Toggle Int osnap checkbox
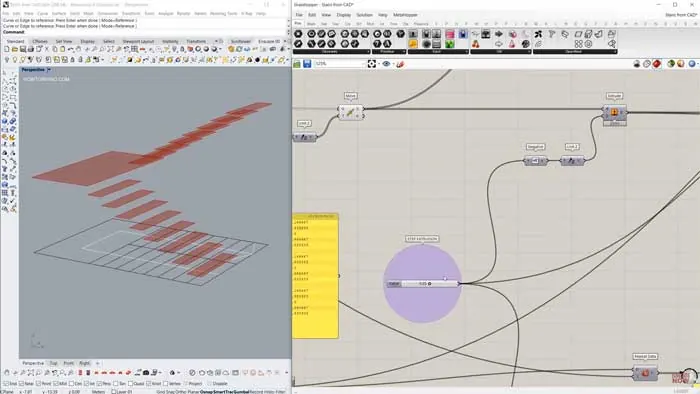This screenshot has height=394, width=700. pyautogui.click(x=87, y=384)
